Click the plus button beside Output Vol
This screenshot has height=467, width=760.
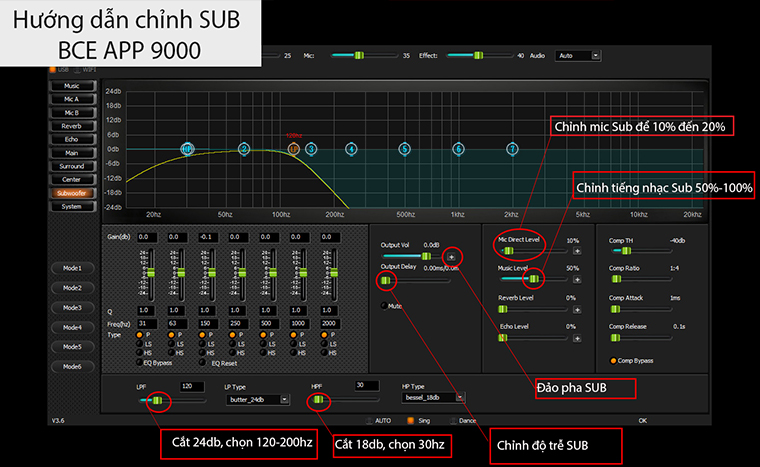pyautogui.click(x=451, y=257)
